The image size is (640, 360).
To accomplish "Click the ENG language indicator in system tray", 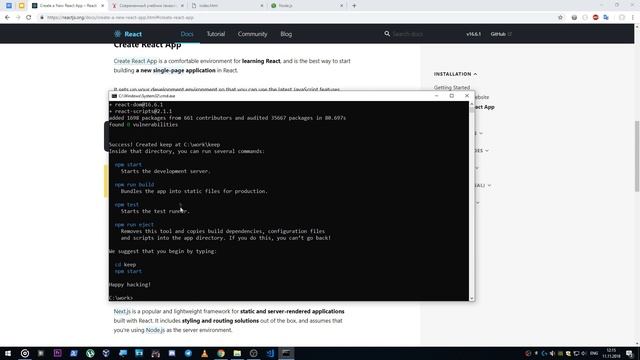I will pyautogui.click(x=594, y=353).
